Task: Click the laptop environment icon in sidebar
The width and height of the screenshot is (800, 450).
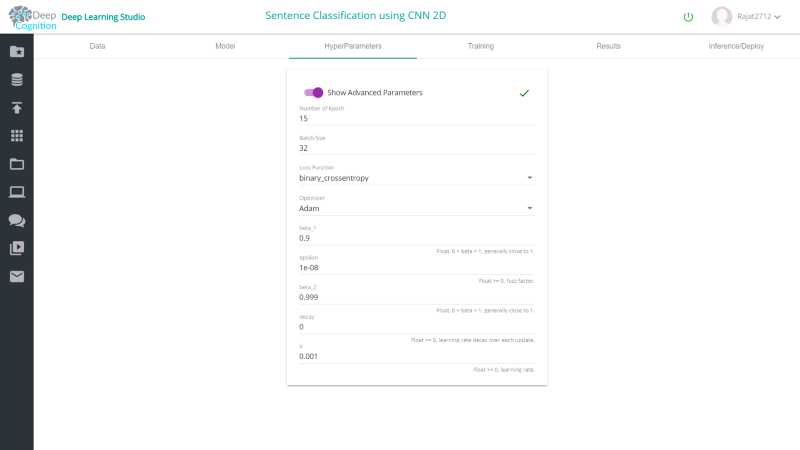Action: 17,192
